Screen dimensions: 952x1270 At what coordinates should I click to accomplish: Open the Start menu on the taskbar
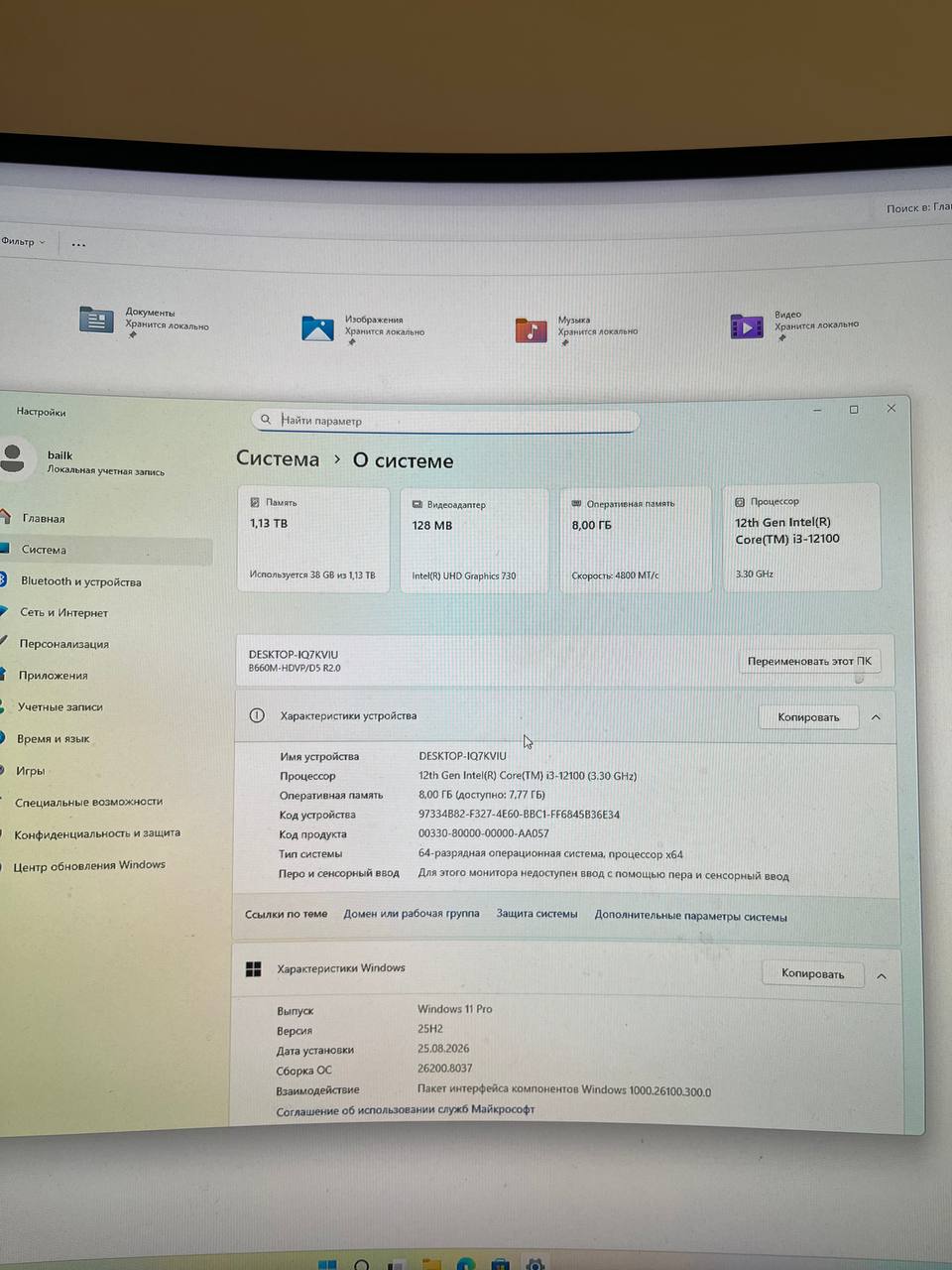[x=327, y=1265]
